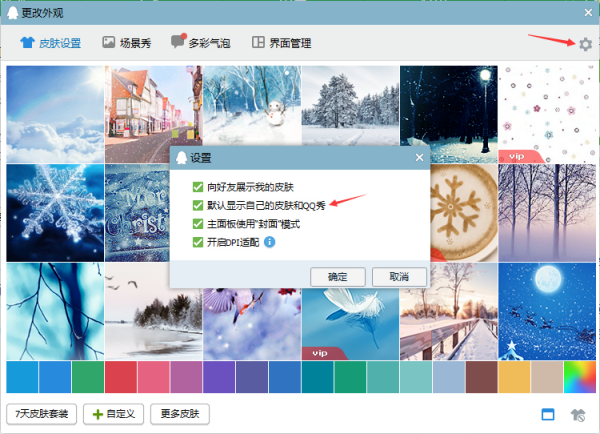
Task: Go to the 界面管理 tab
Action: click(282, 43)
